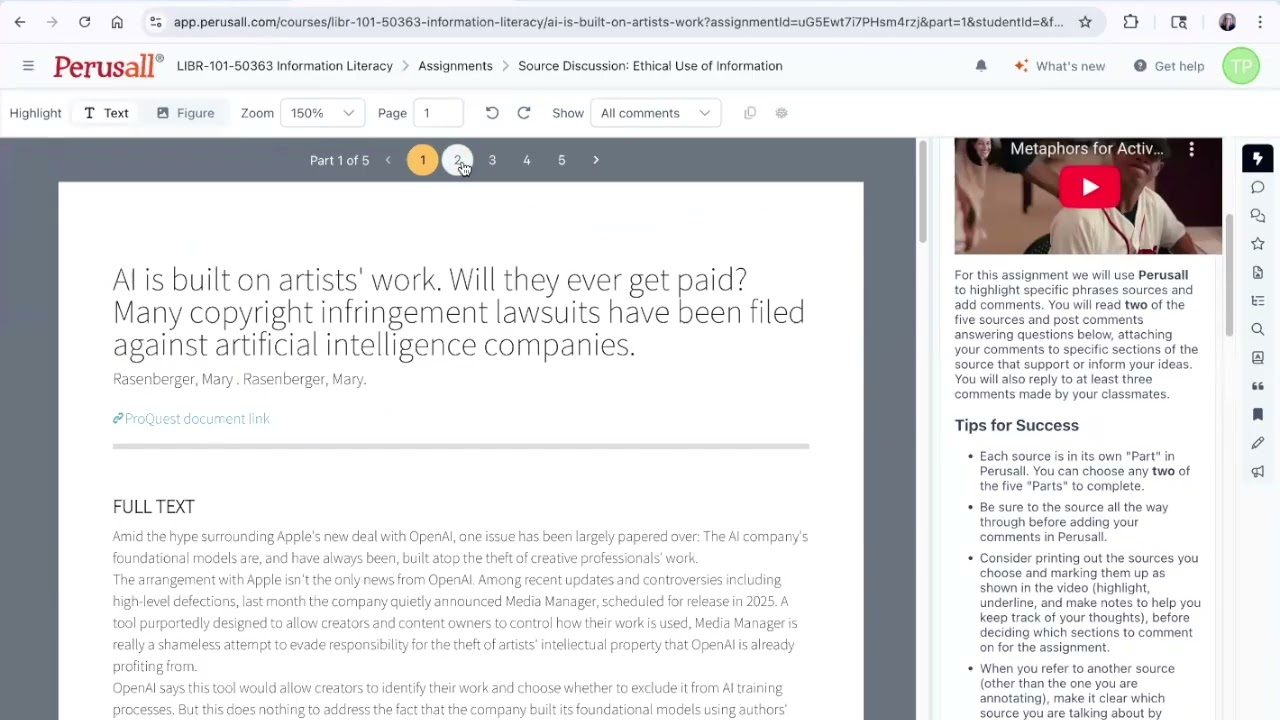Screen dimensions: 1280x720
Task: Open the conversations double-bubble panel
Action: (x=1258, y=216)
